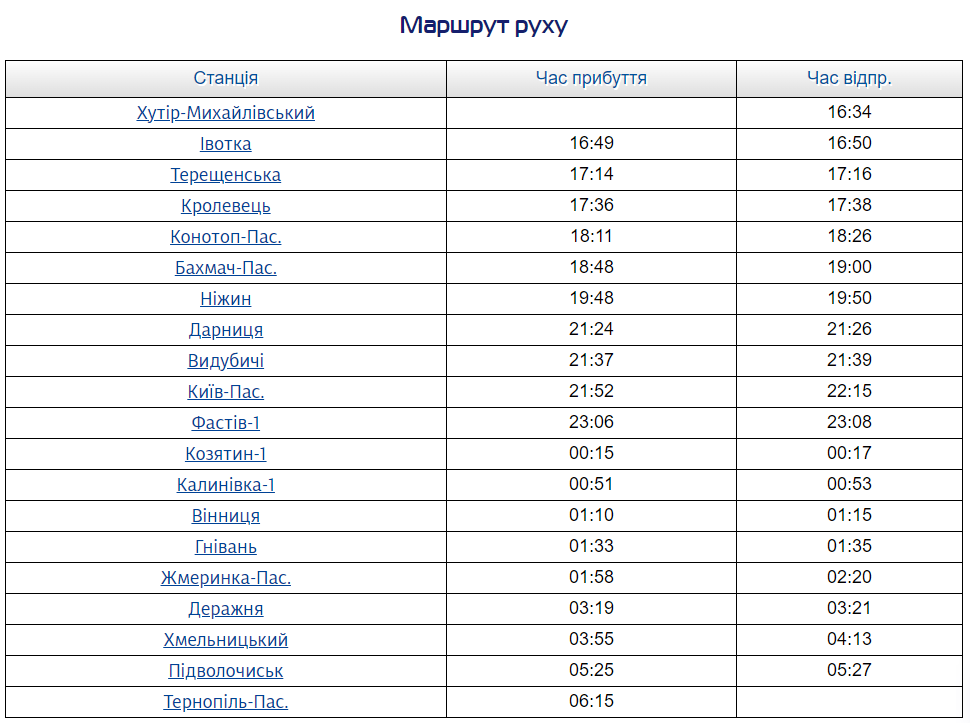Click the Станція column header
Image resolution: width=970 pixels, height=723 pixels.
[x=225, y=79]
